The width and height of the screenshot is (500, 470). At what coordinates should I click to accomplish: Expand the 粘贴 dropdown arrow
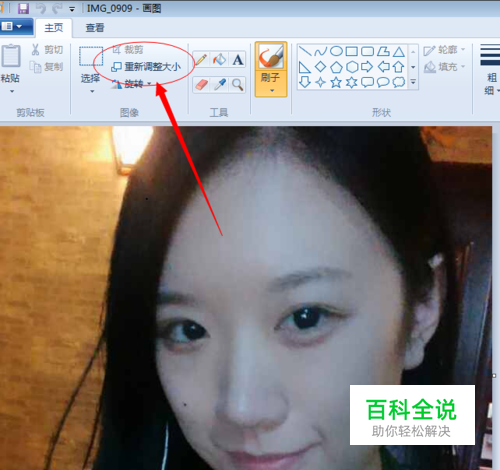click(12, 91)
